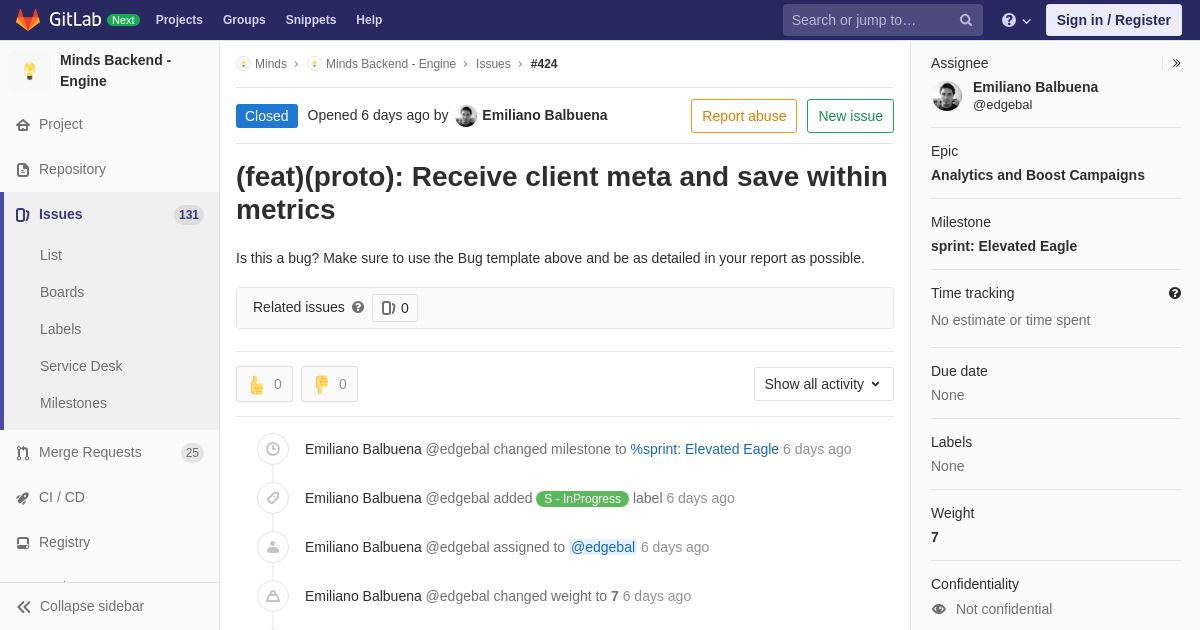The image size is (1200, 630).
Task: Open Merge Requests in the sidebar
Action: pyautogui.click(x=90, y=452)
